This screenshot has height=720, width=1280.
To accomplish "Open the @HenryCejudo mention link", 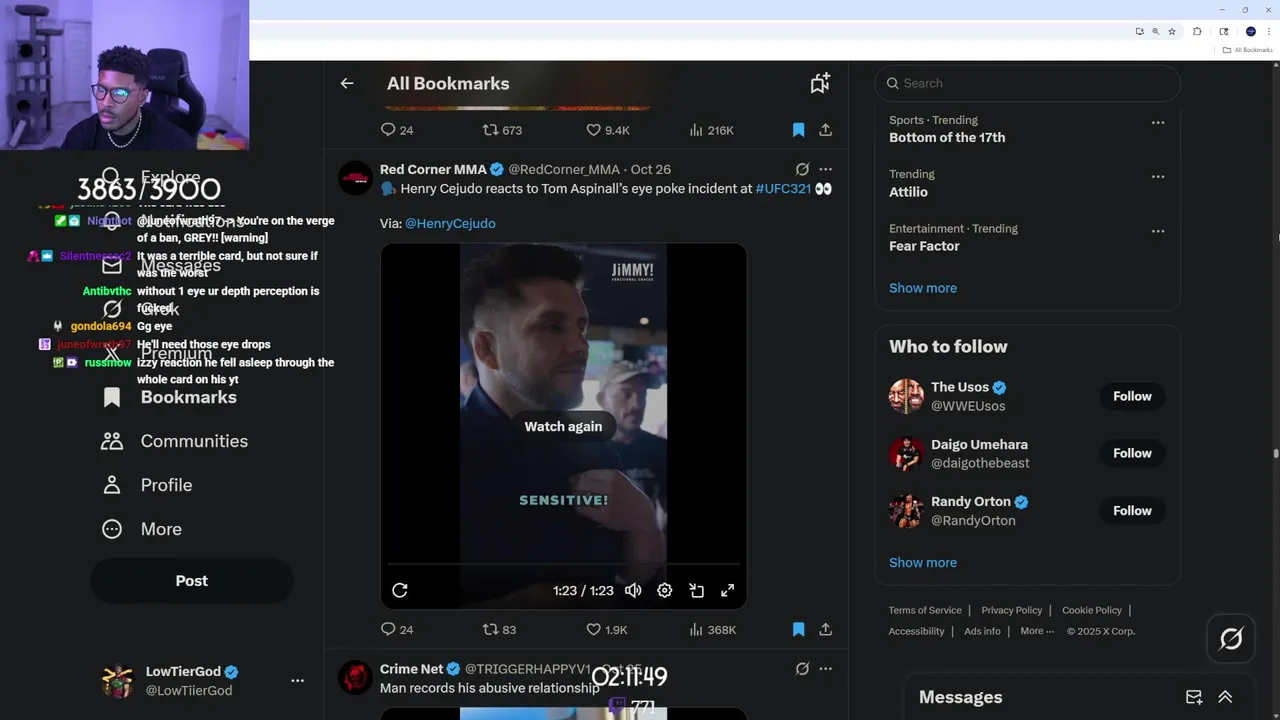I will coord(450,223).
